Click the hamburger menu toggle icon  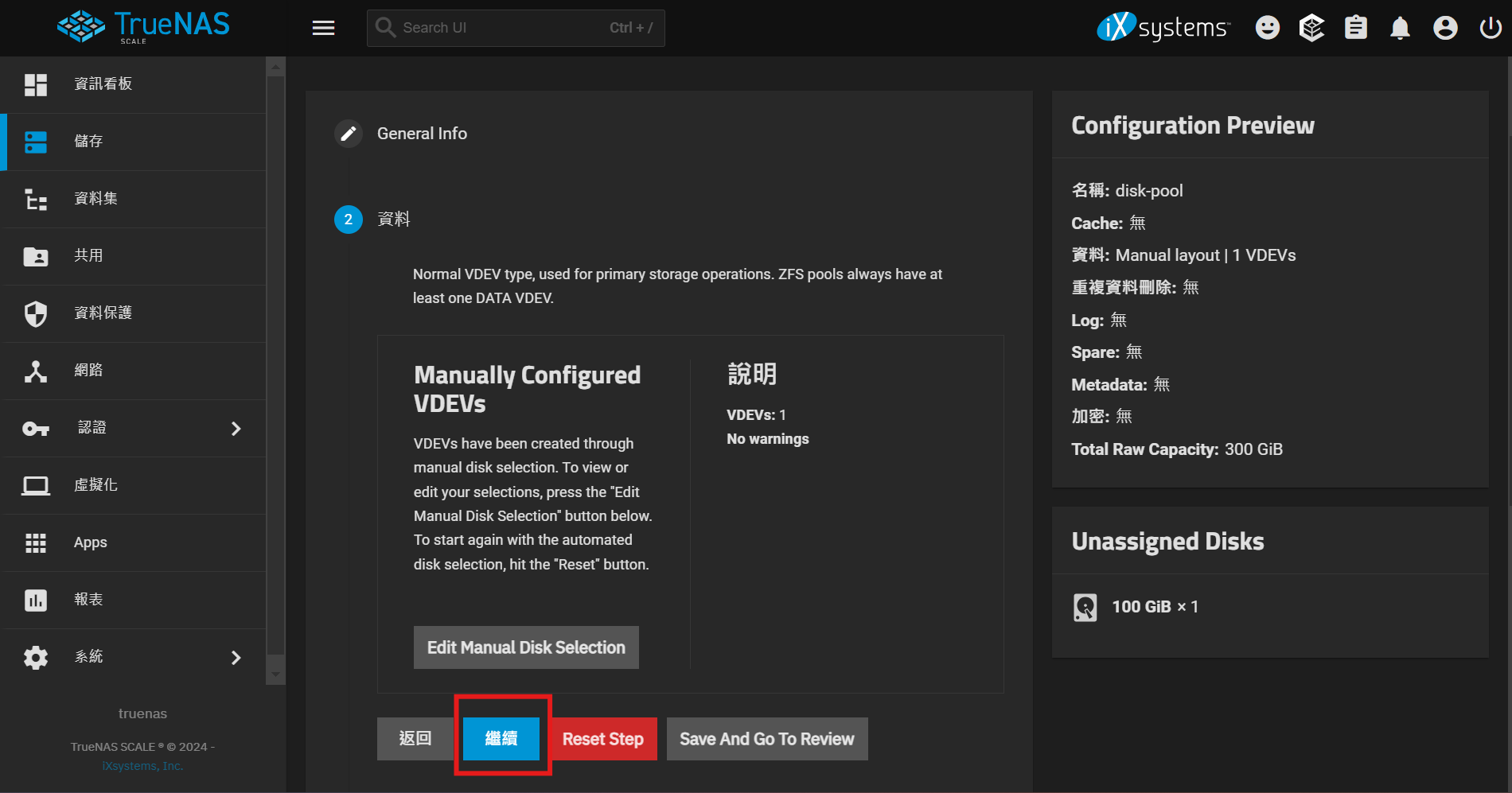click(323, 28)
